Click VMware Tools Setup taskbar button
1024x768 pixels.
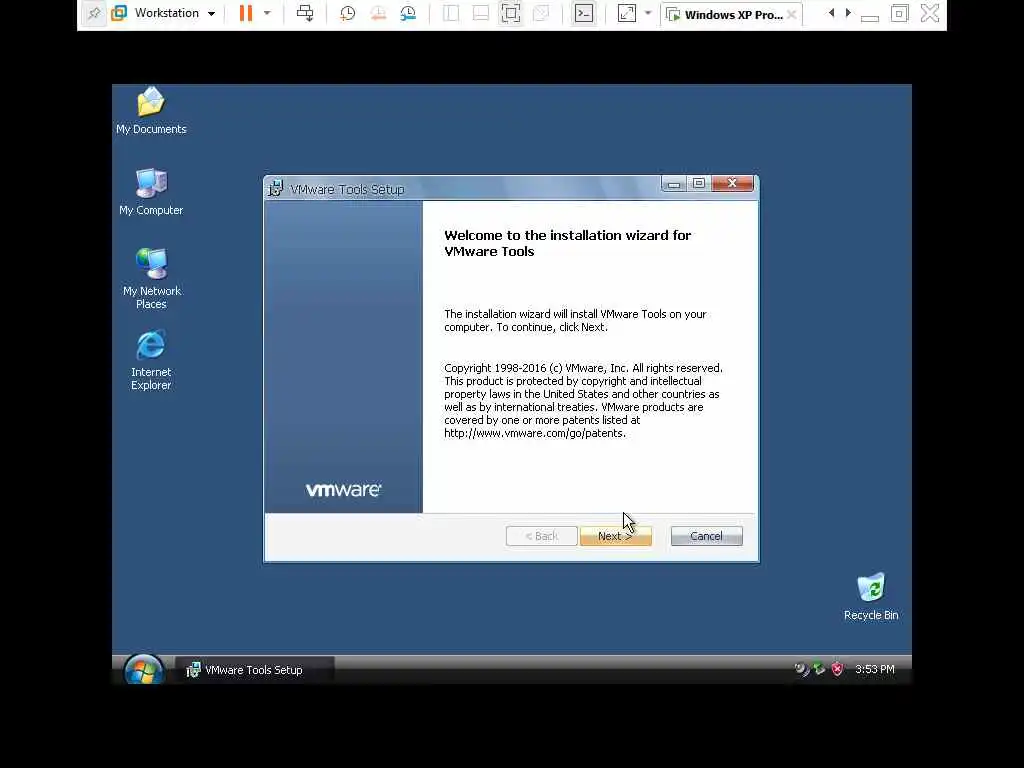(x=255, y=670)
